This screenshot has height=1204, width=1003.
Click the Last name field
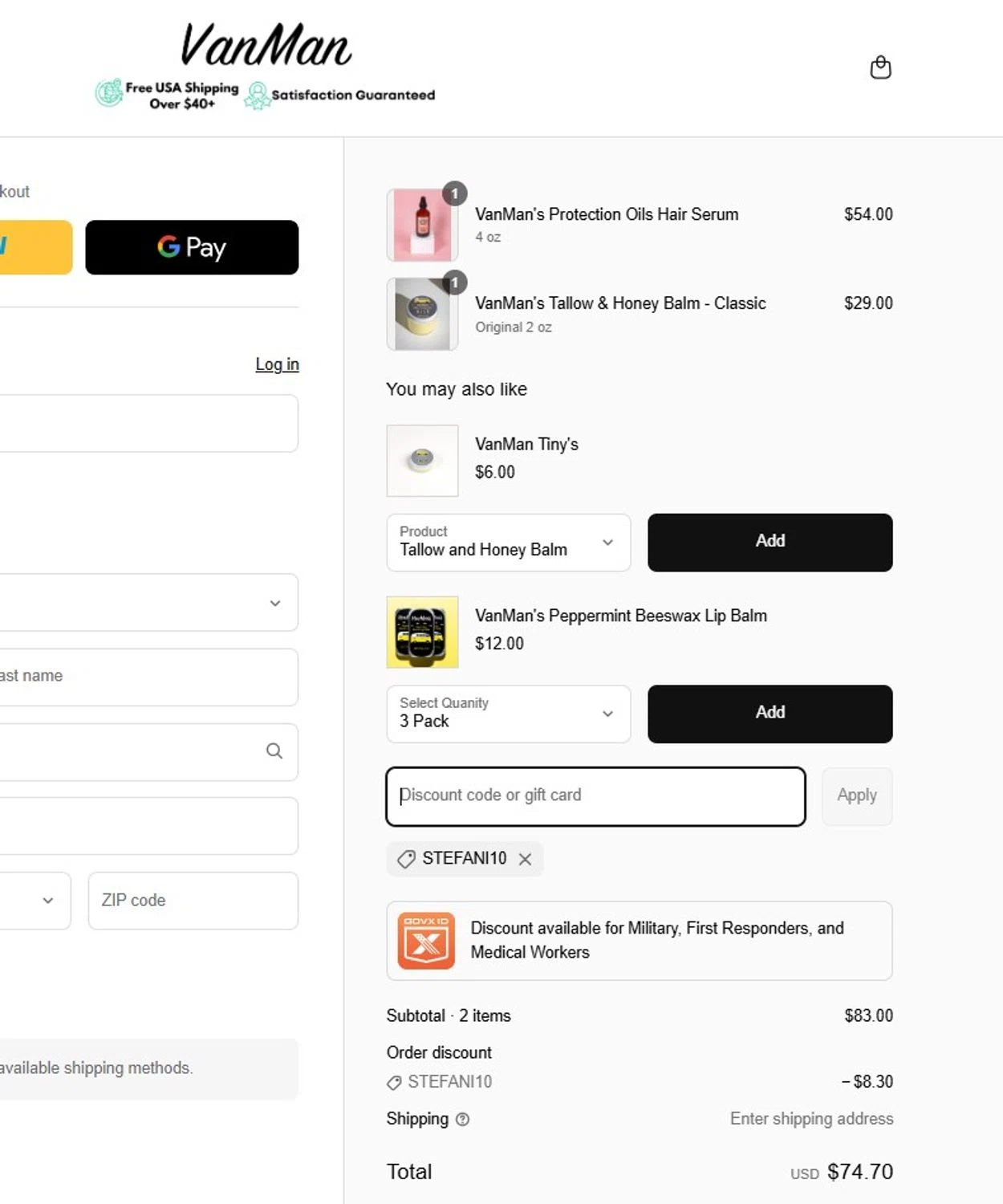tap(149, 677)
